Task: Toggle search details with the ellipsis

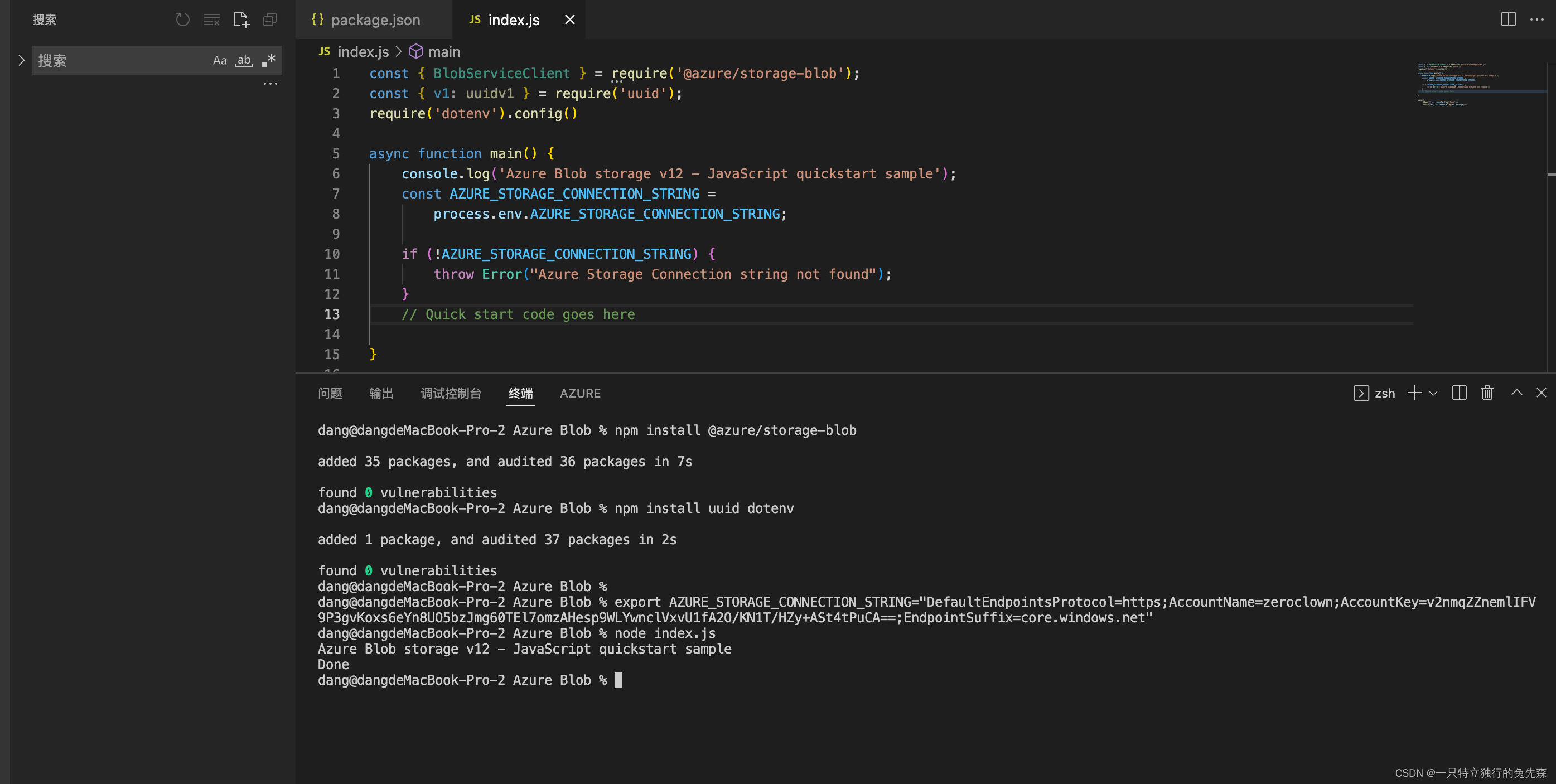Action: tap(270, 84)
